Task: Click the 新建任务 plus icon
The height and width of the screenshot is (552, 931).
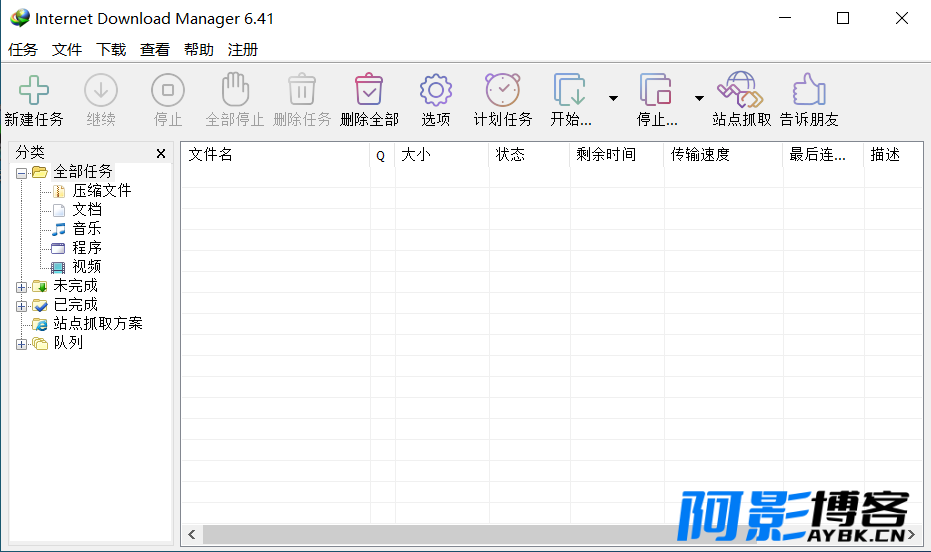Action: coord(34,90)
